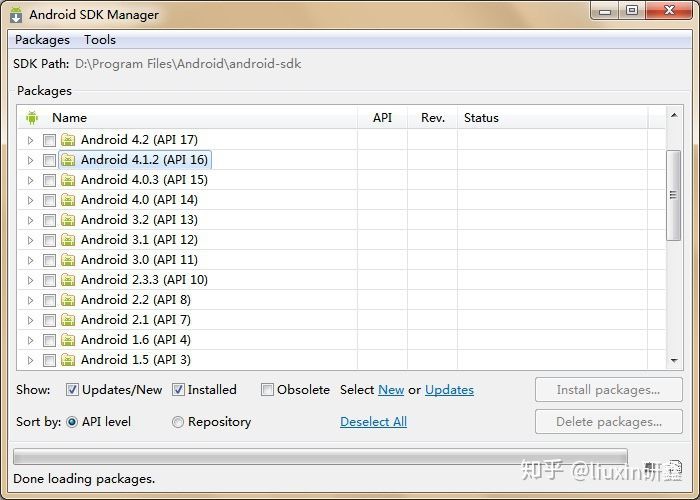Viewport: 700px width, 500px height.
Task: Open the Tools menu
Action: (100, 40)
